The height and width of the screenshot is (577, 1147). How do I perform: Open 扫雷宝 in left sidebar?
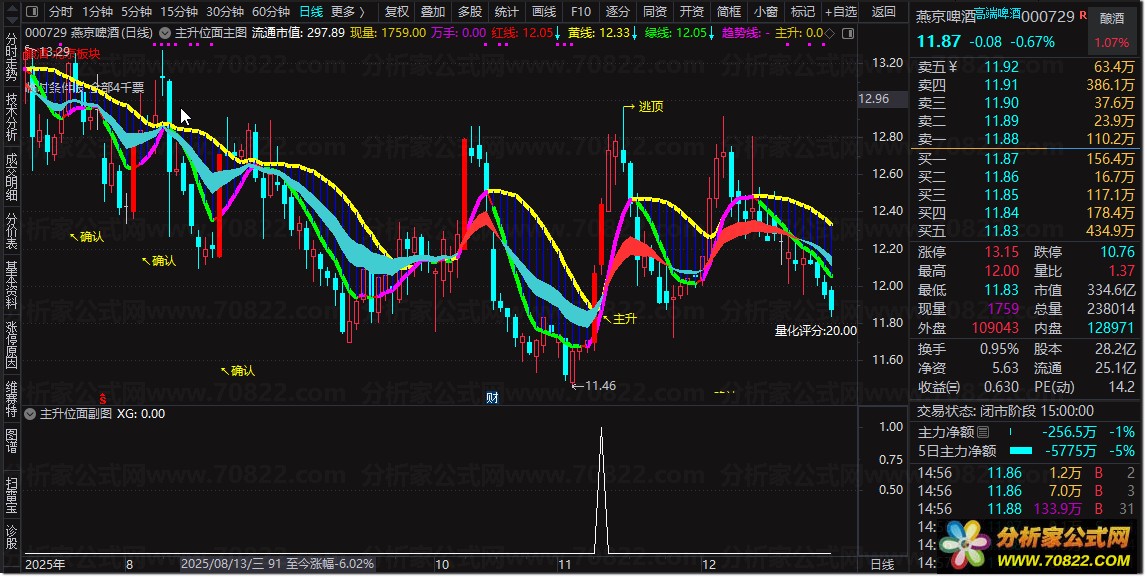click(12, 494)
